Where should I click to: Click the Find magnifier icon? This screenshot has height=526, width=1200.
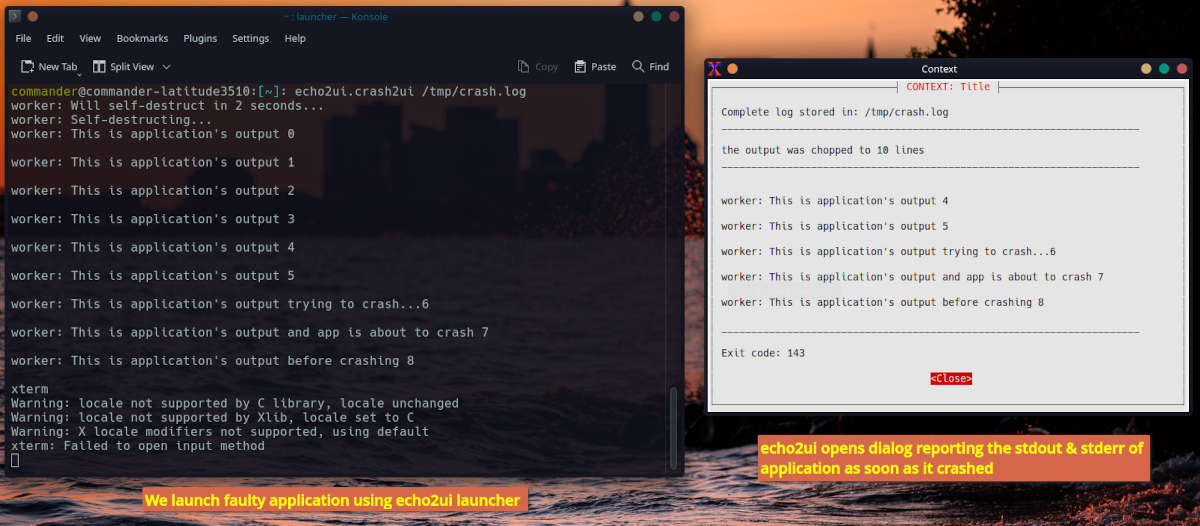click(x=638, y=67)
